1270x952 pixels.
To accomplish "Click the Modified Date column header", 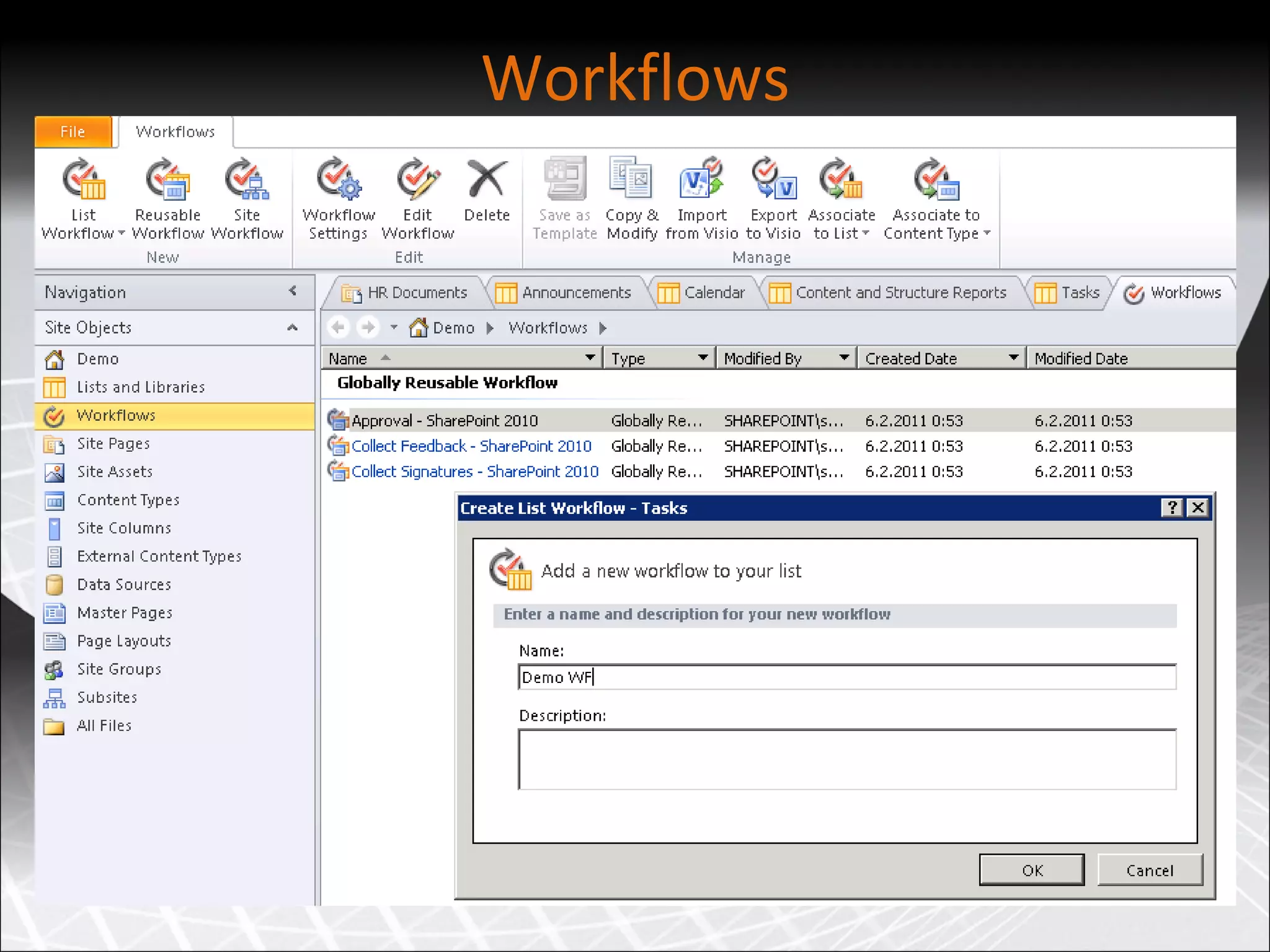I will pos(1131,358).
